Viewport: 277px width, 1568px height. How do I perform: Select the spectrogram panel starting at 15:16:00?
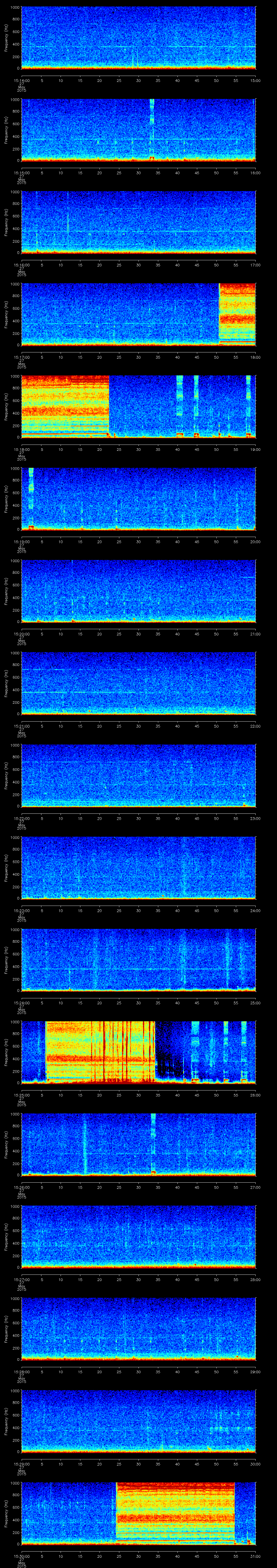138,222
